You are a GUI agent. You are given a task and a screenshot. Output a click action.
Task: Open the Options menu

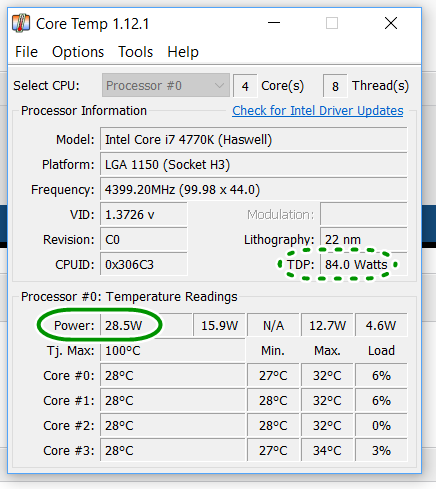click(78, 52)
